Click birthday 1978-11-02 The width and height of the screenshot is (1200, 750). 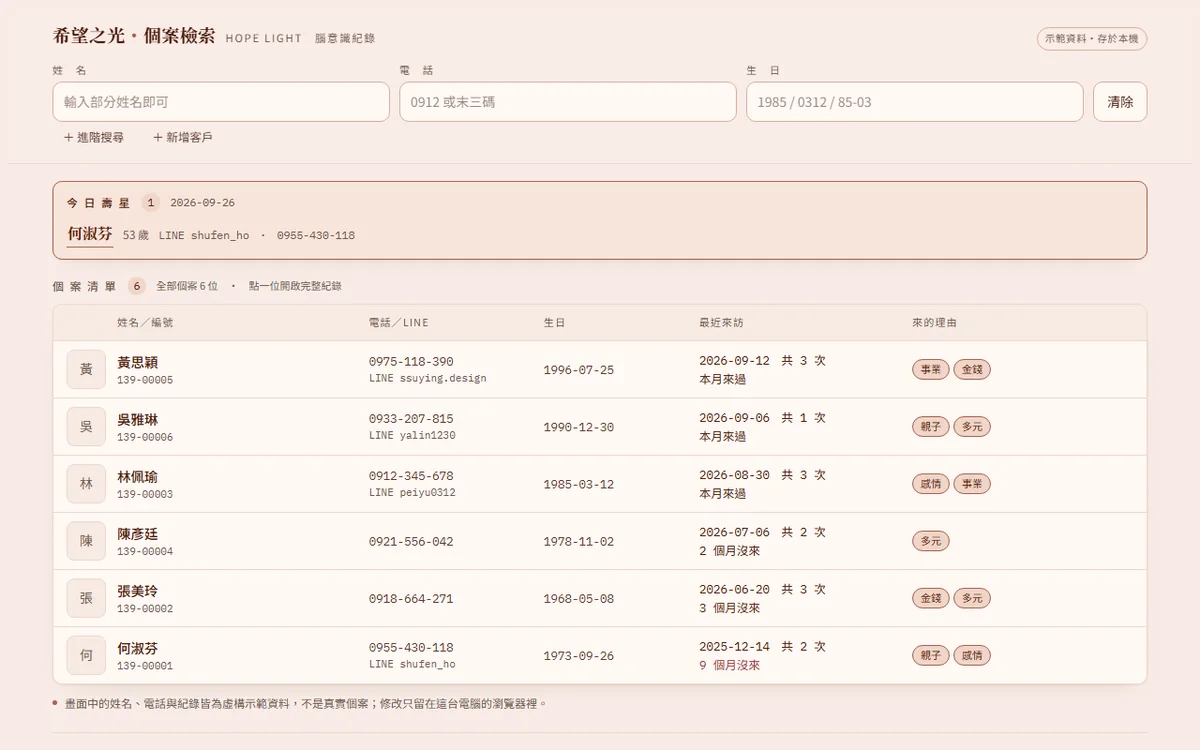pyautogui.click(x=579, y=541)
